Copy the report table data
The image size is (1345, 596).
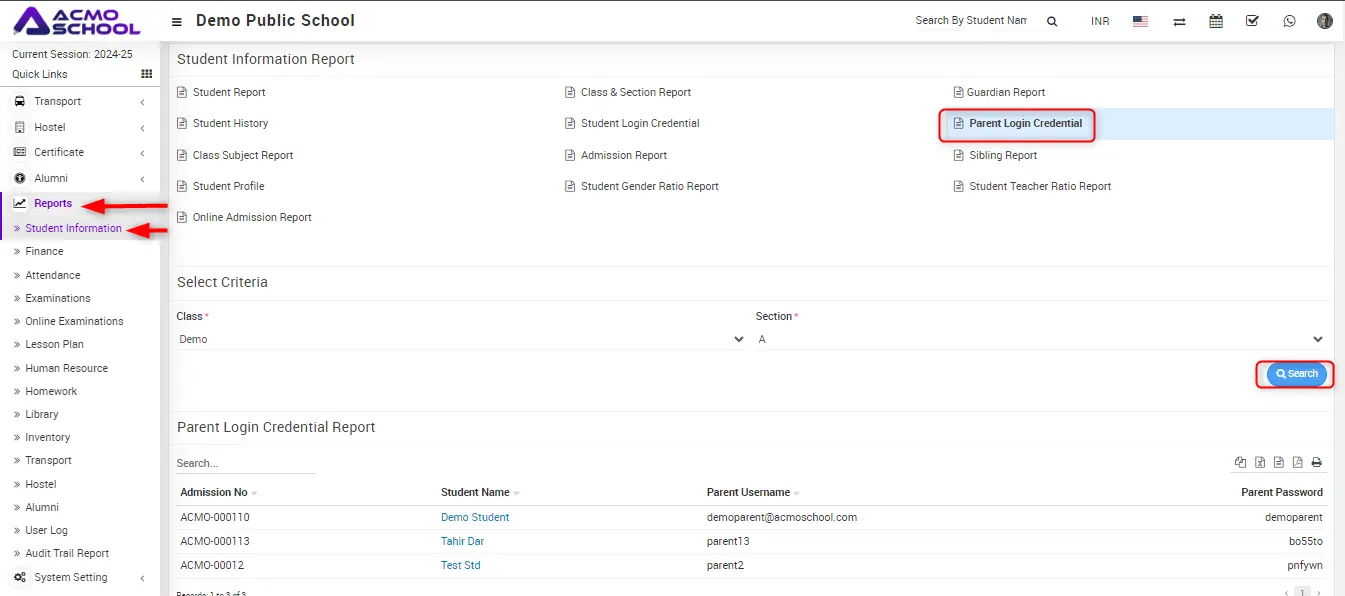click(1241, 462)
